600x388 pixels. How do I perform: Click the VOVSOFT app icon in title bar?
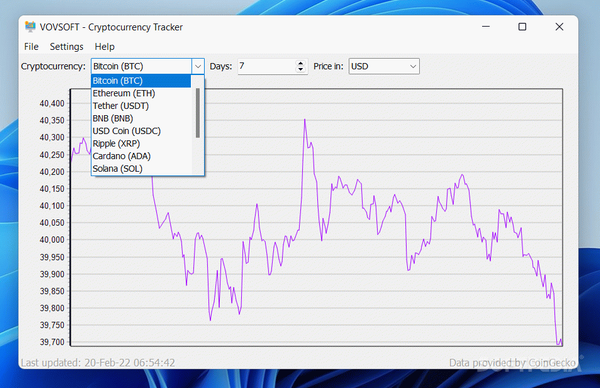pyautogui.click(x=30, y=27)
